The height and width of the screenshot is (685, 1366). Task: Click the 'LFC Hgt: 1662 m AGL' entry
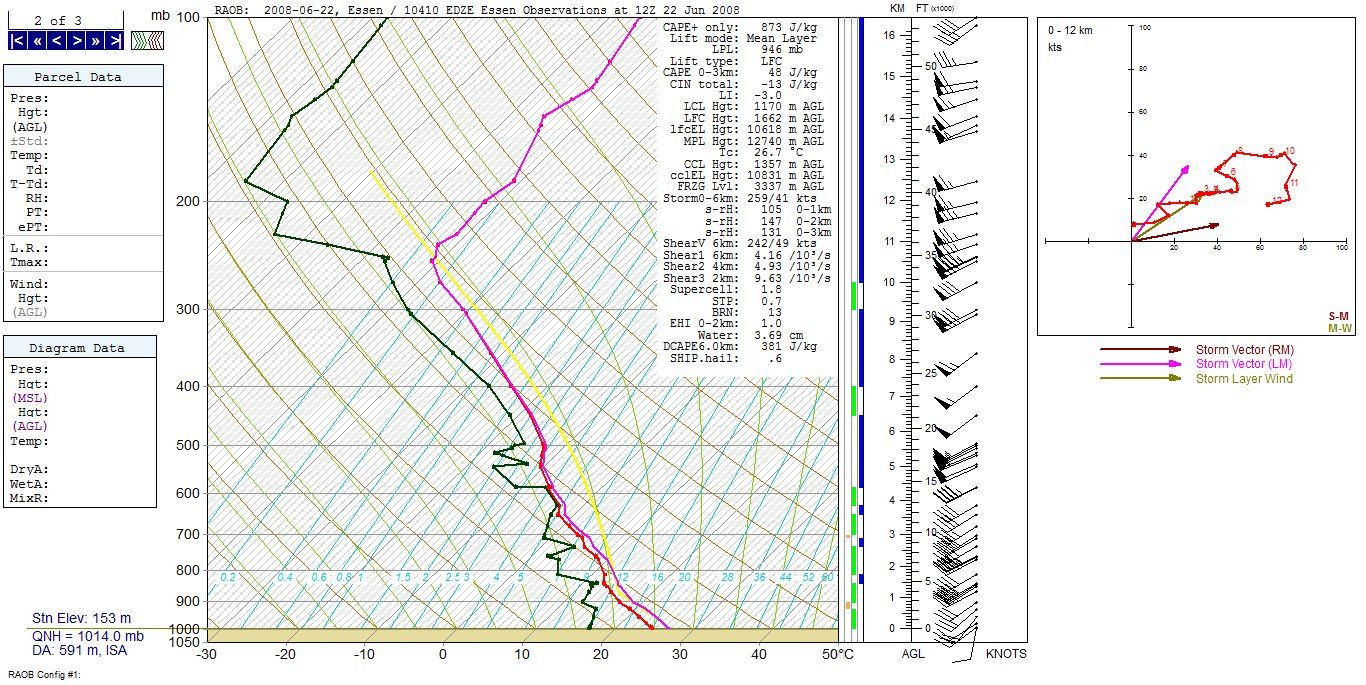click(754, 118)
